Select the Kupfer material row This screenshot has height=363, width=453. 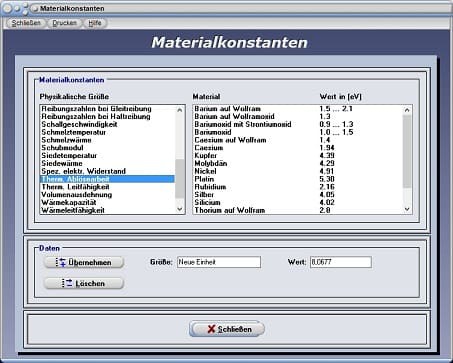(x=298, y=156)
